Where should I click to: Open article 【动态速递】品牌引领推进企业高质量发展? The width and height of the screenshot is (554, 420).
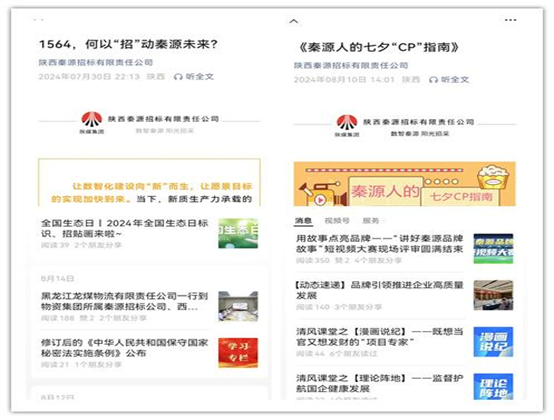[x=380, y=290]
